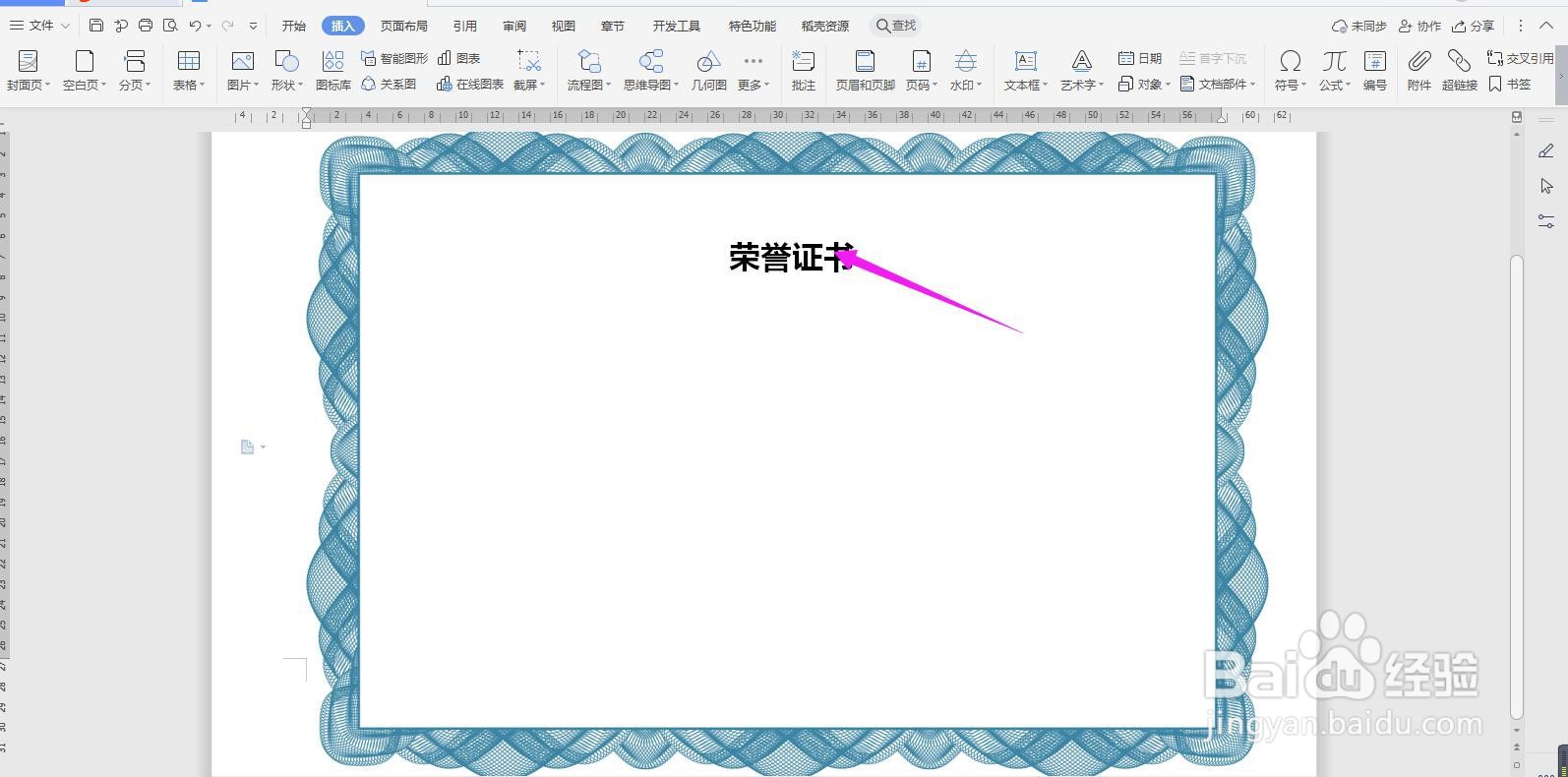Insert a page break
Viewport: 1568px width, 777px height.
tap(135, 71)
